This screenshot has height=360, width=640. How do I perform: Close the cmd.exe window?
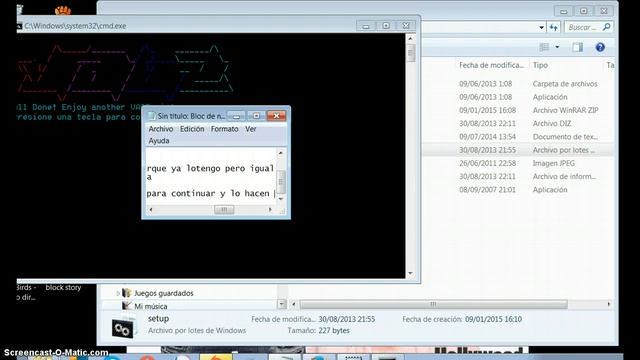point(406,26)
